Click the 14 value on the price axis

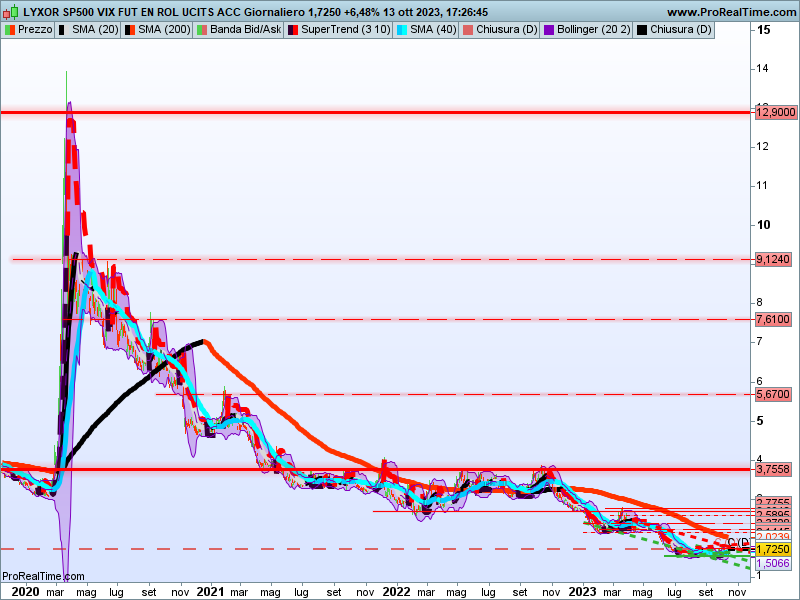[763, 68]
